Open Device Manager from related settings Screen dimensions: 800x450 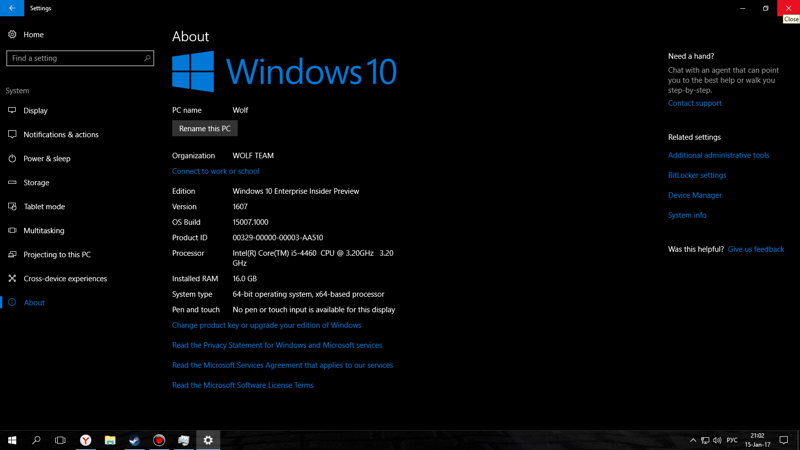click(694, 195)
